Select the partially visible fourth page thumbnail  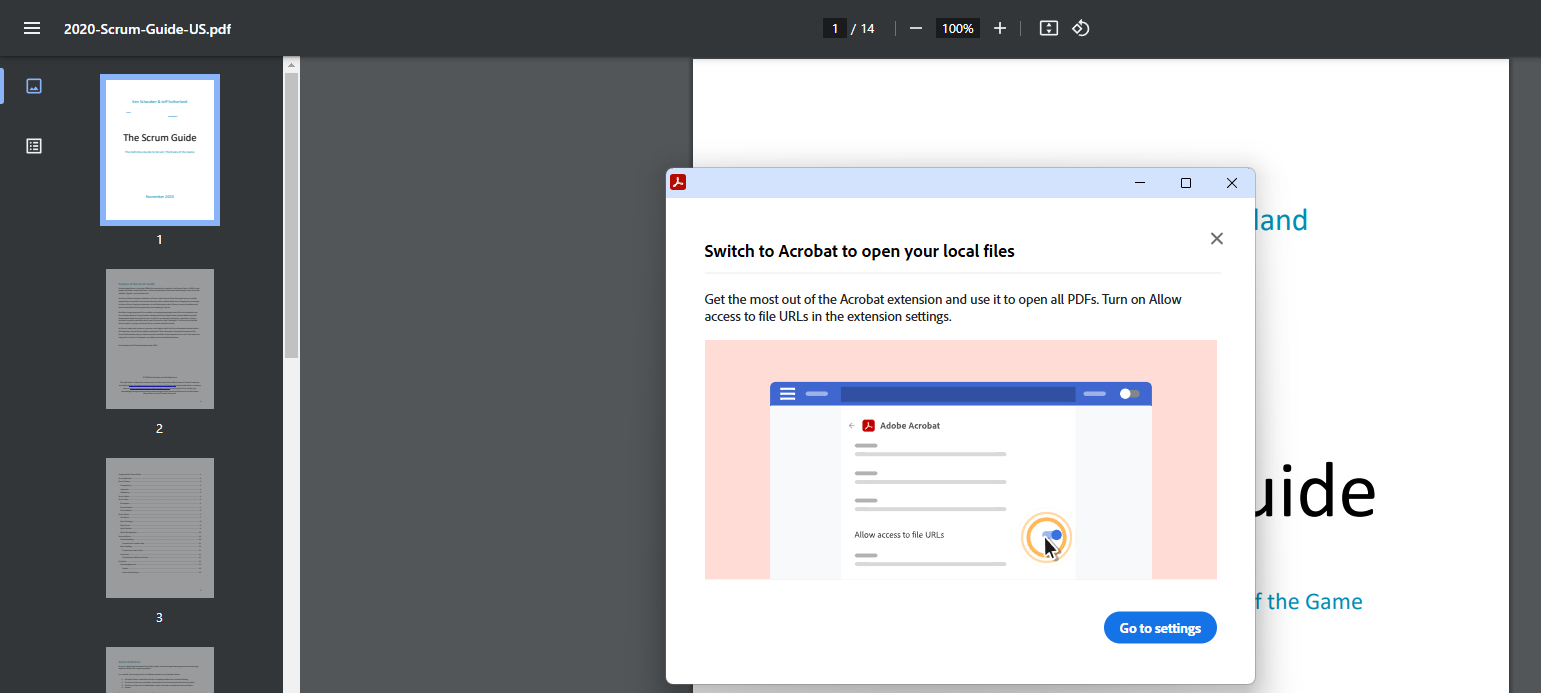coord(160,669)
